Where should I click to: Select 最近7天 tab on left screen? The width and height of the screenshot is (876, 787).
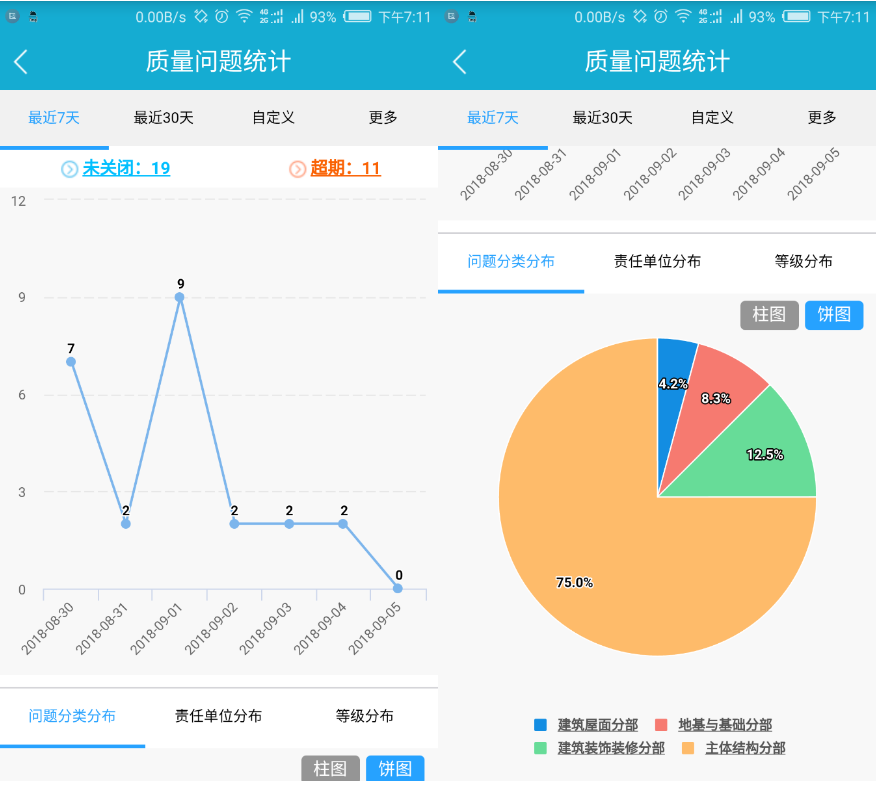(x=54, y=118)
